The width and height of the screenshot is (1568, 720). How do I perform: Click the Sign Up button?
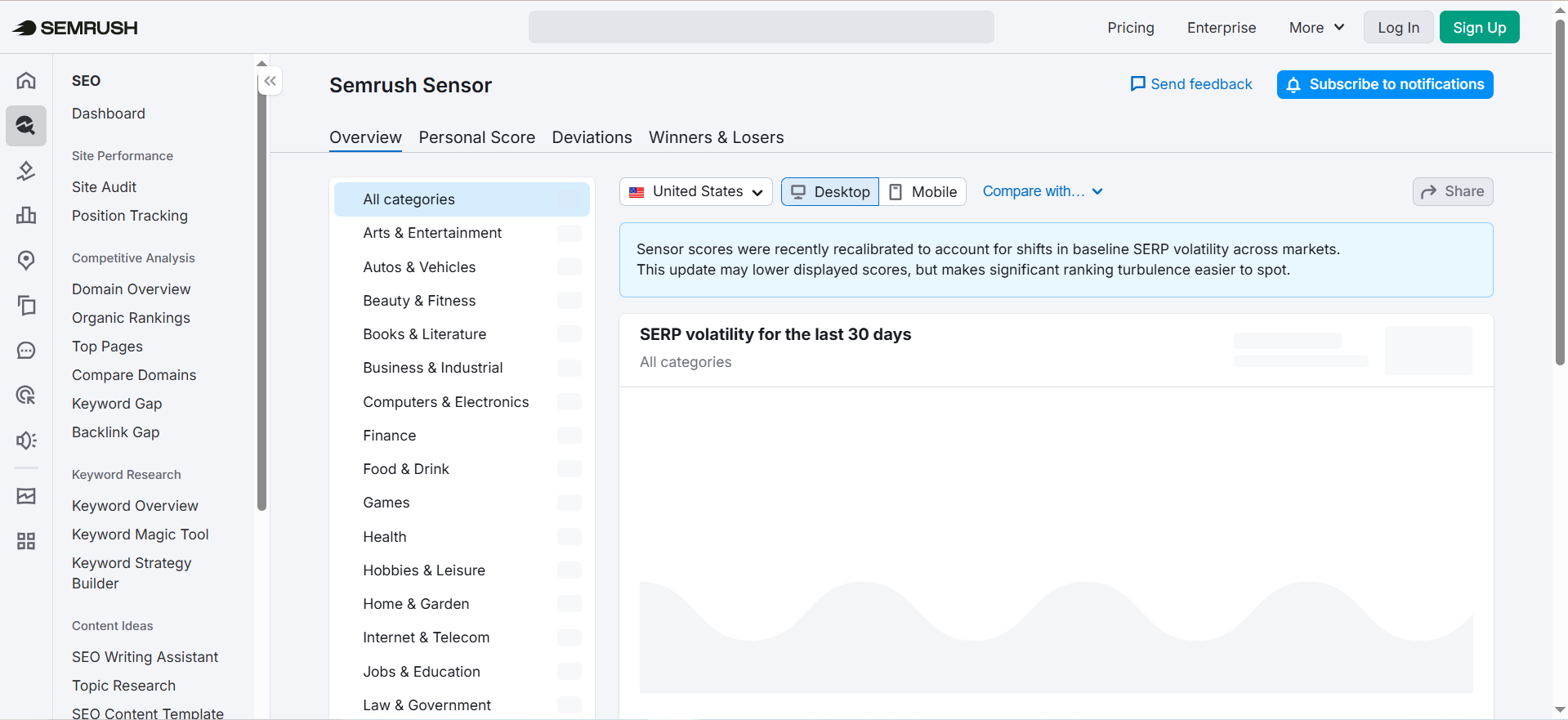[x=1480, y=28]
